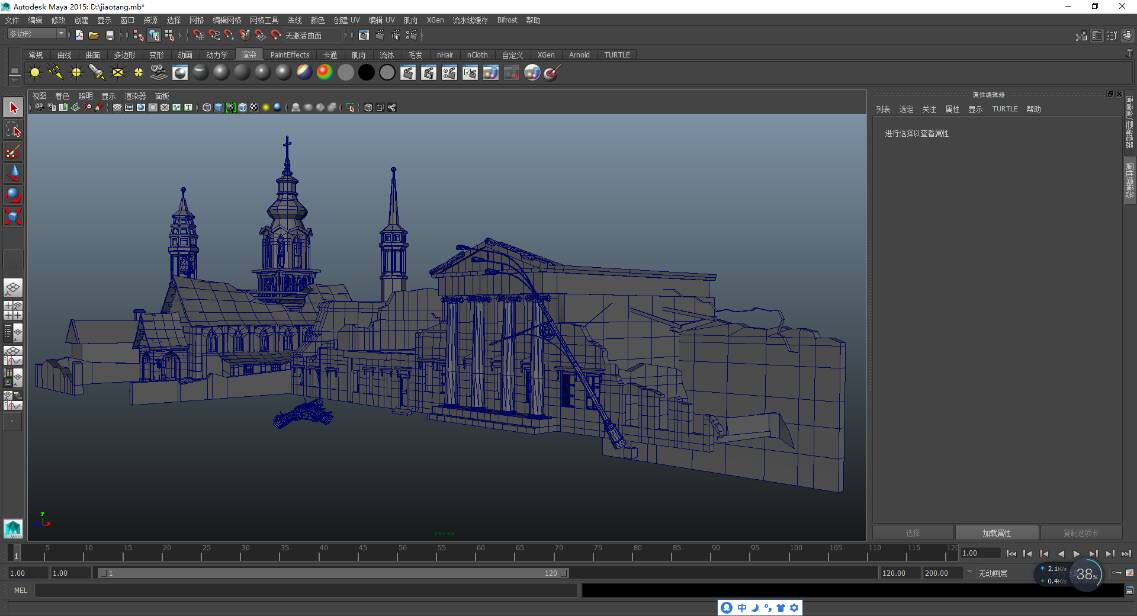Click the TURTLE menu in Attribute Editor
Viewport: 1137px width, 616px height.
(x=1004, y=109)
